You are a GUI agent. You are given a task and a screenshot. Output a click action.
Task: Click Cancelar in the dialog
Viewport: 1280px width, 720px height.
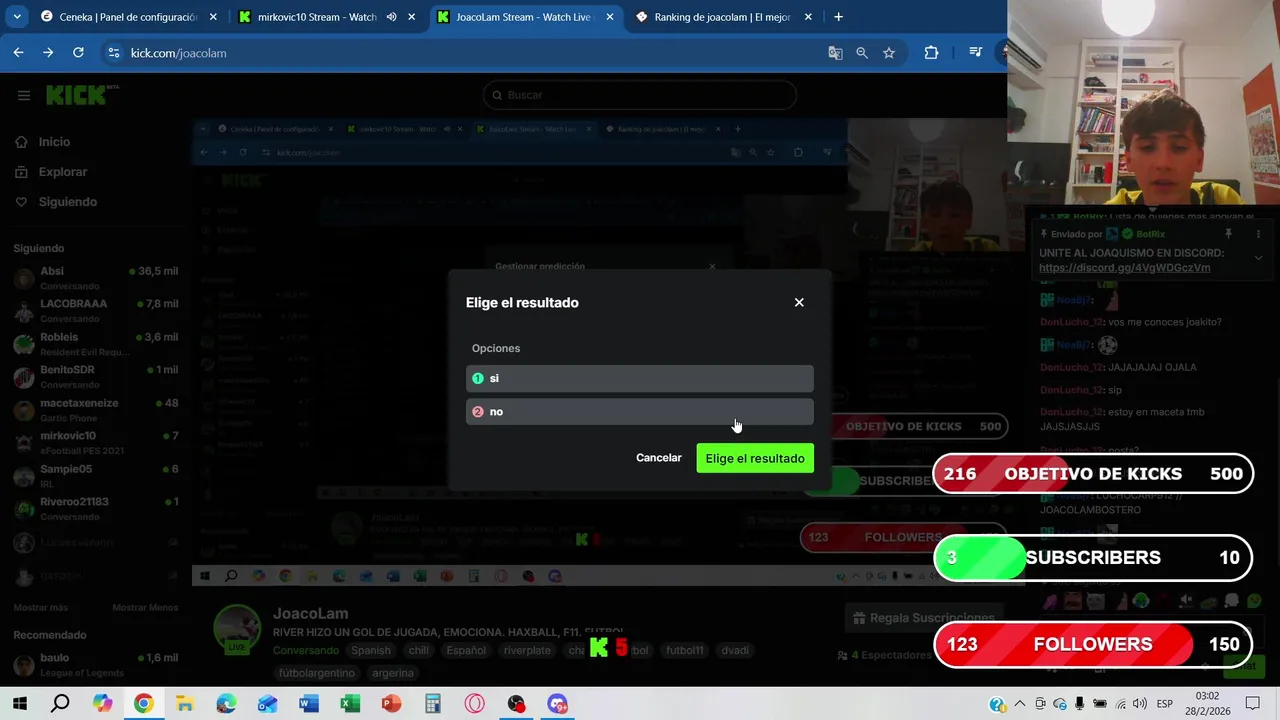click(x=659, y=458)
